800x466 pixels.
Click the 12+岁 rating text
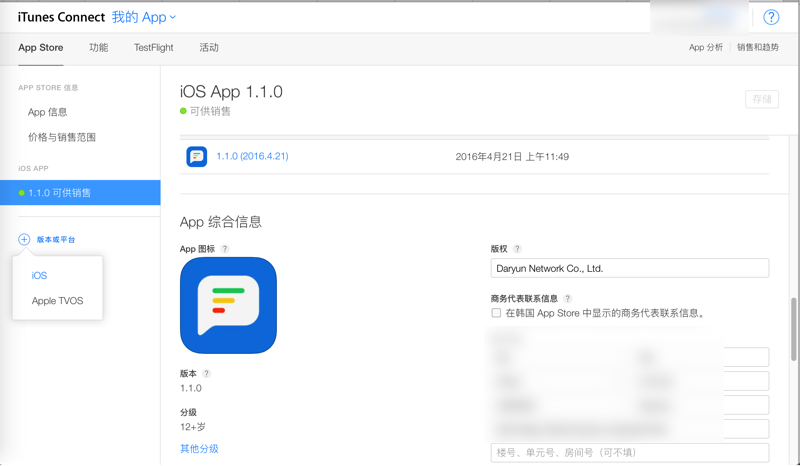click(x=193, y=427)
